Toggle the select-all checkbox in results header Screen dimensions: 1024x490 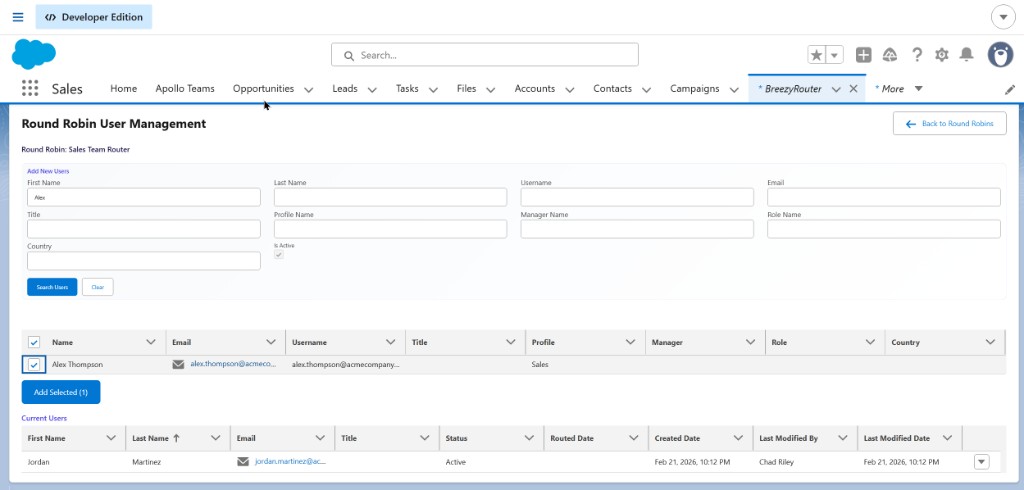[34, 342]
